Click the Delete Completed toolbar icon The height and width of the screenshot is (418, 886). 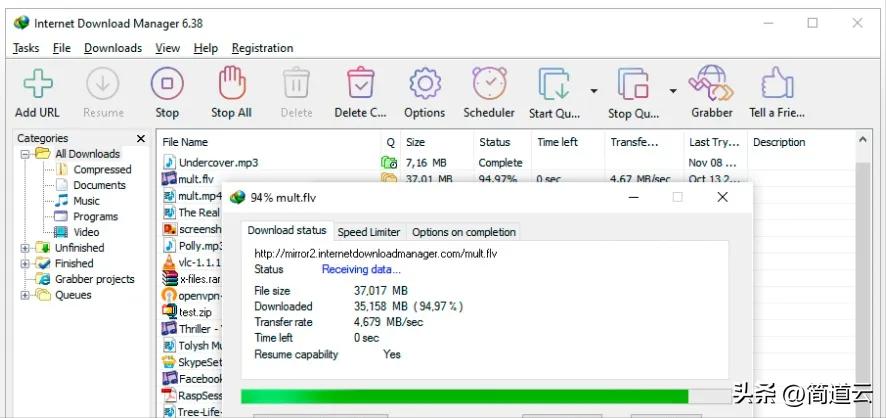click(x=361, y=83)
